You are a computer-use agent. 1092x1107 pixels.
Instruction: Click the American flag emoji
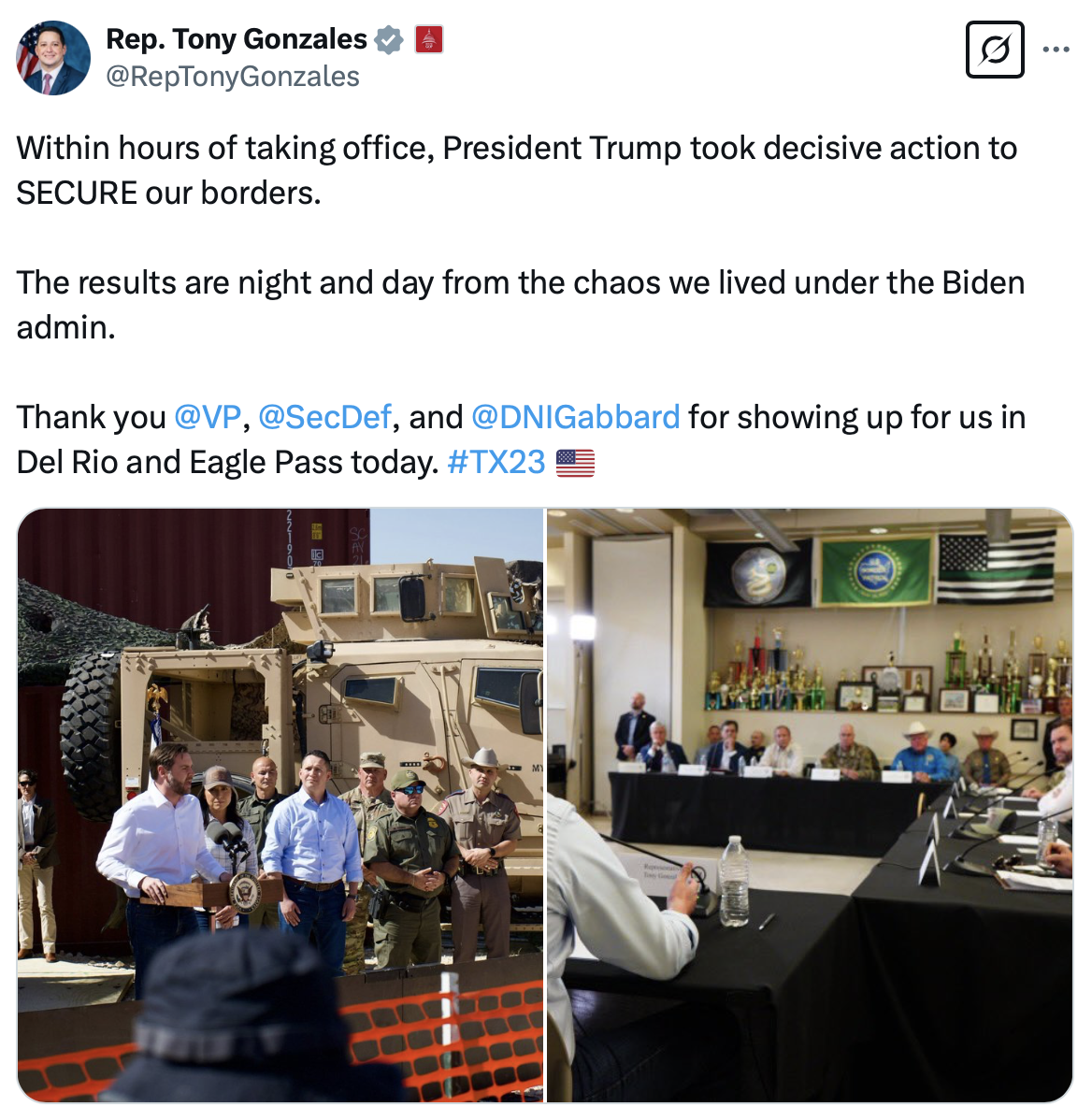575,463
